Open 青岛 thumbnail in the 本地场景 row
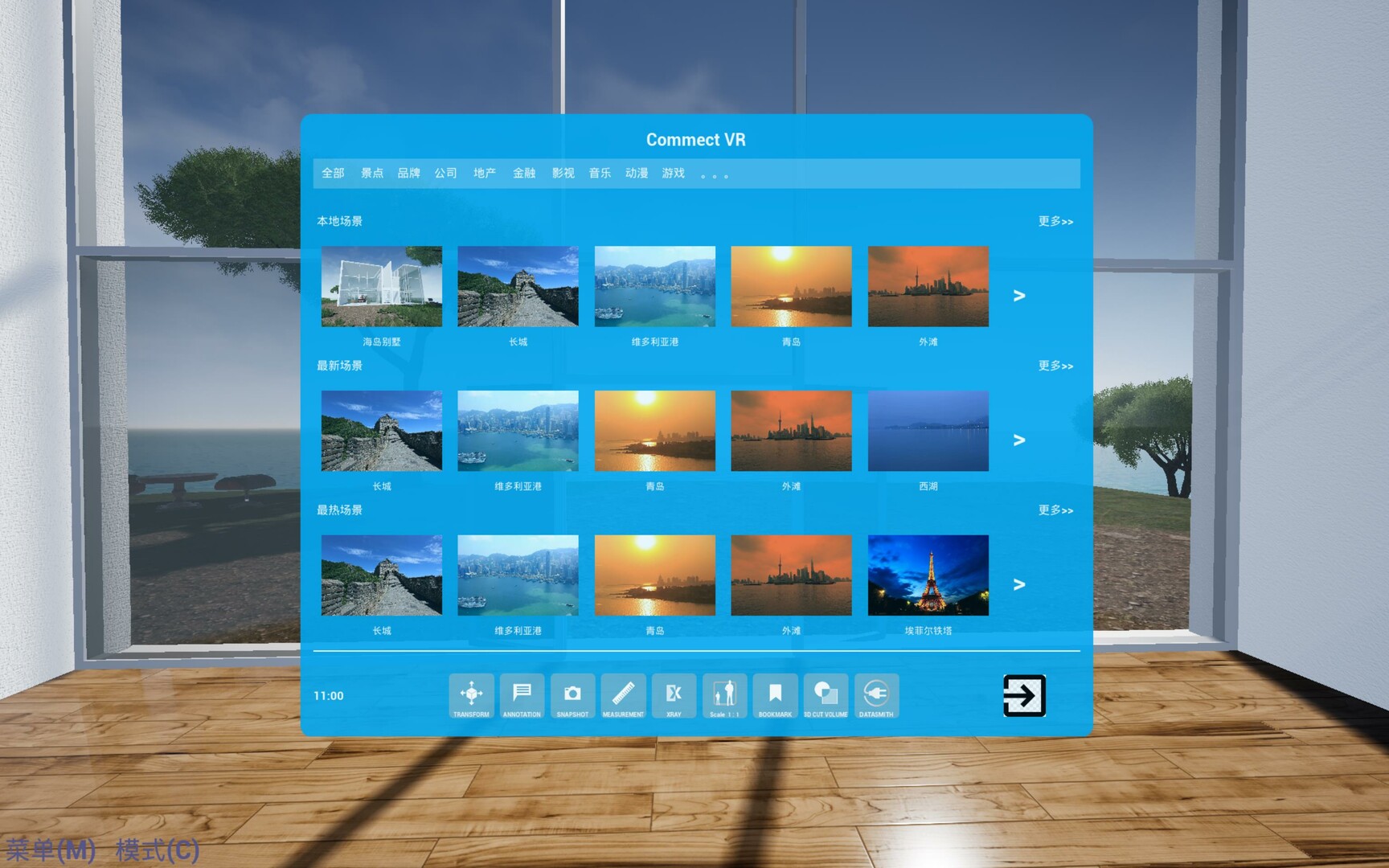 (x=791, y=286)
